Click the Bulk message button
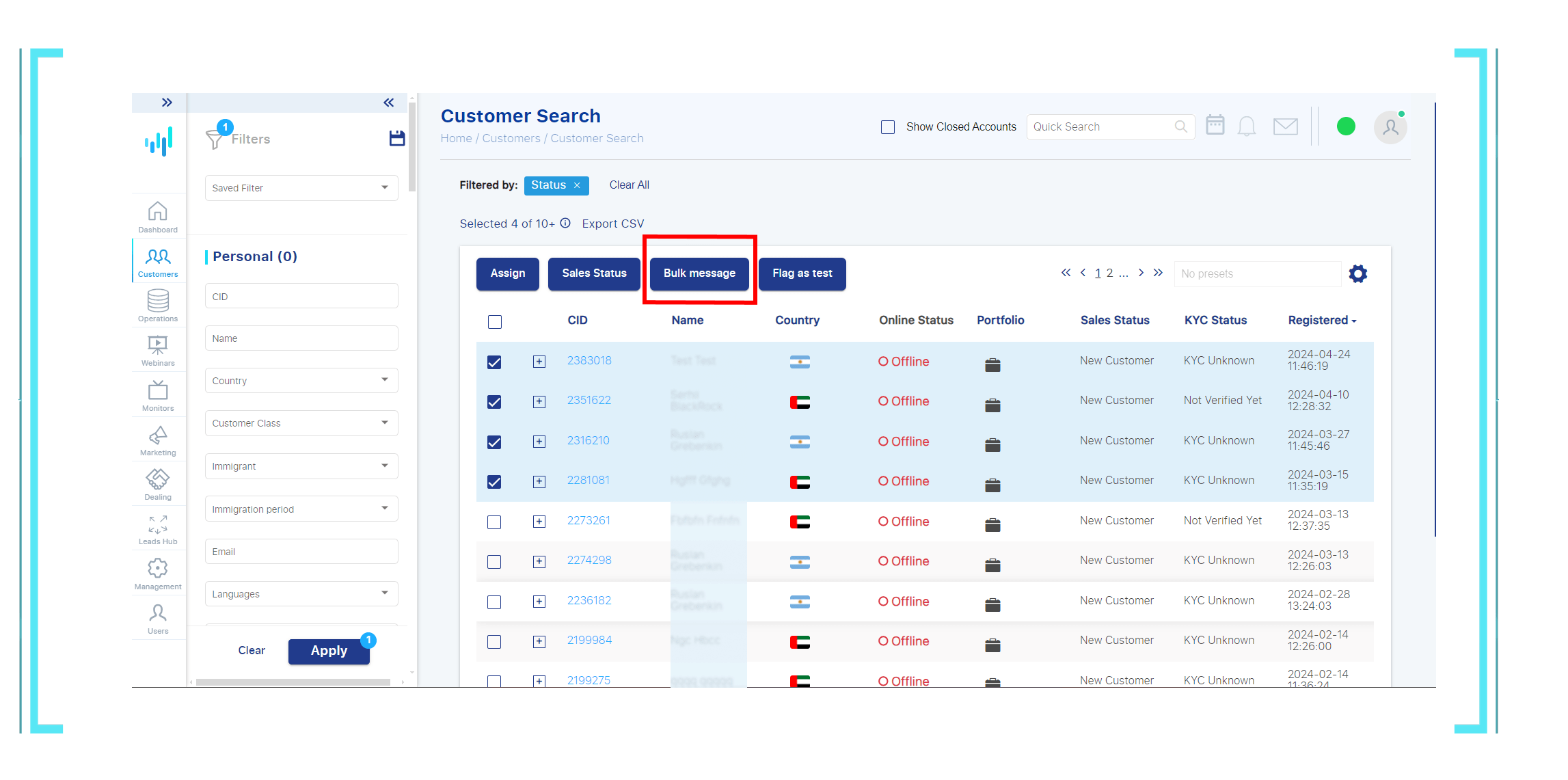 699,272
